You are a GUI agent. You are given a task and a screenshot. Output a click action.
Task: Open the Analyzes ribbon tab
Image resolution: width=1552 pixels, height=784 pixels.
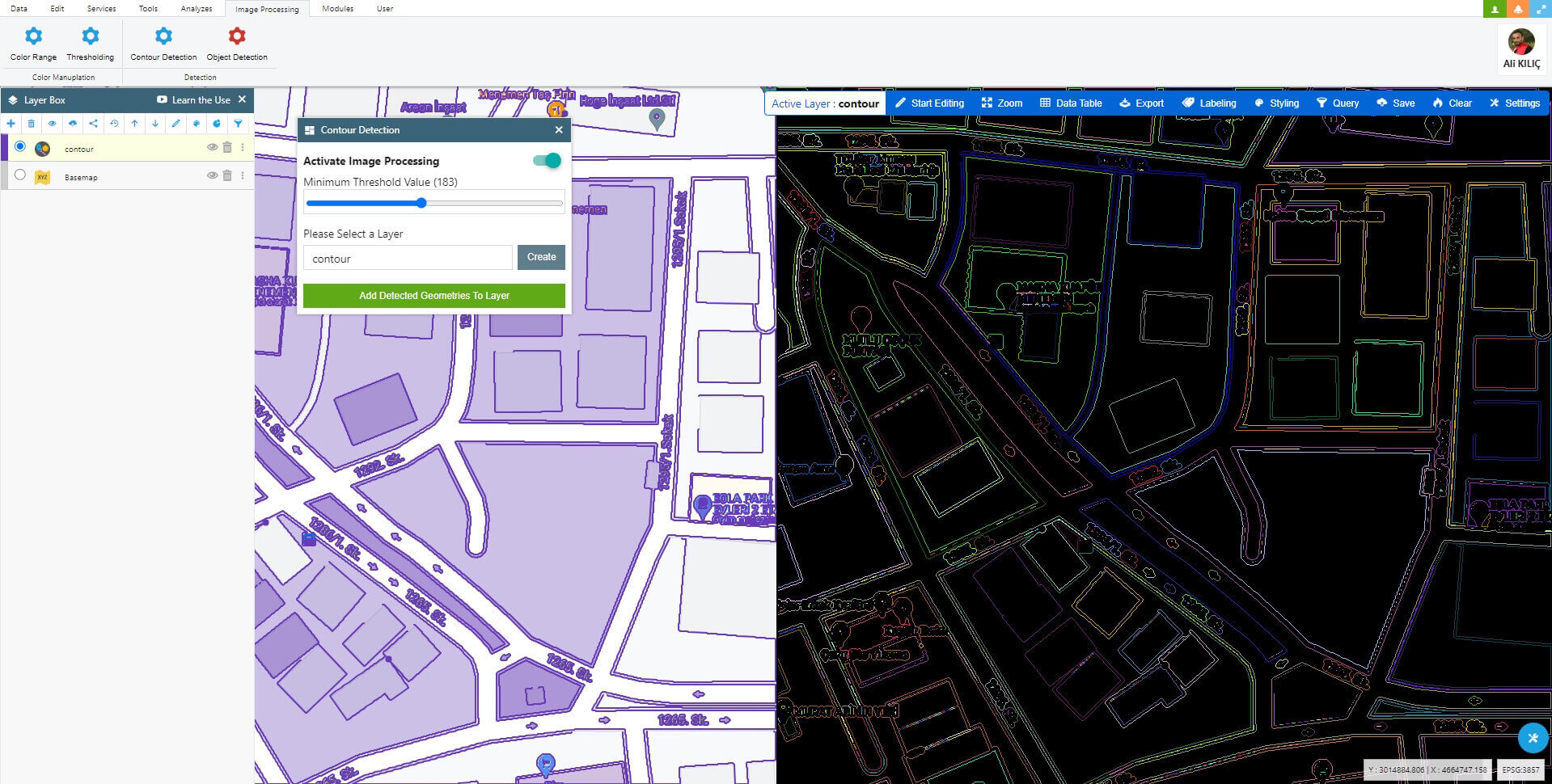click(197, 8)
